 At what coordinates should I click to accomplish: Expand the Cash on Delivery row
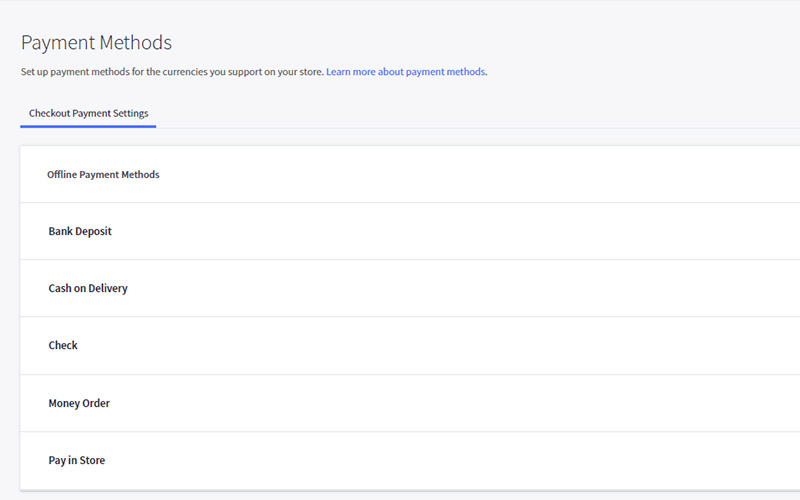[x=410, y=288]
